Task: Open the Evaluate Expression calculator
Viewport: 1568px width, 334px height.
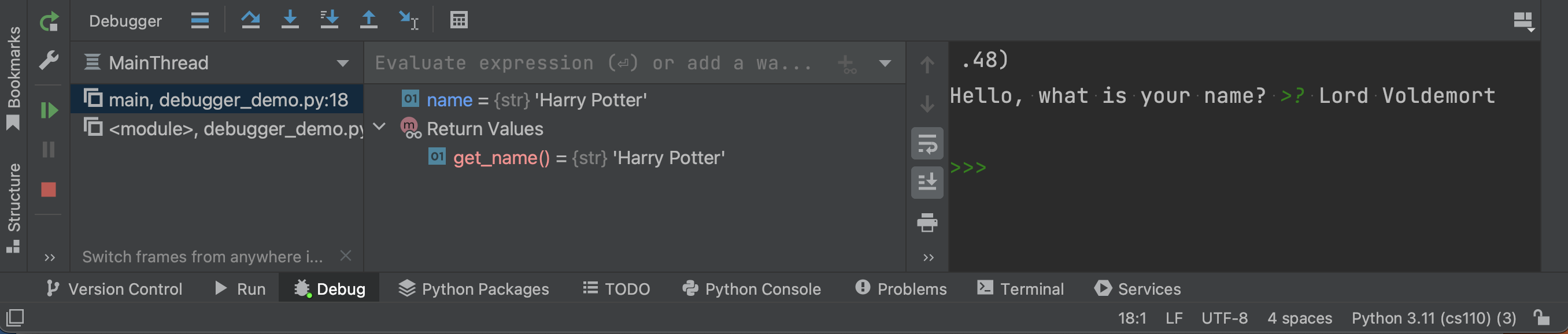Action: pyautogui.click(x=458, y=20)
